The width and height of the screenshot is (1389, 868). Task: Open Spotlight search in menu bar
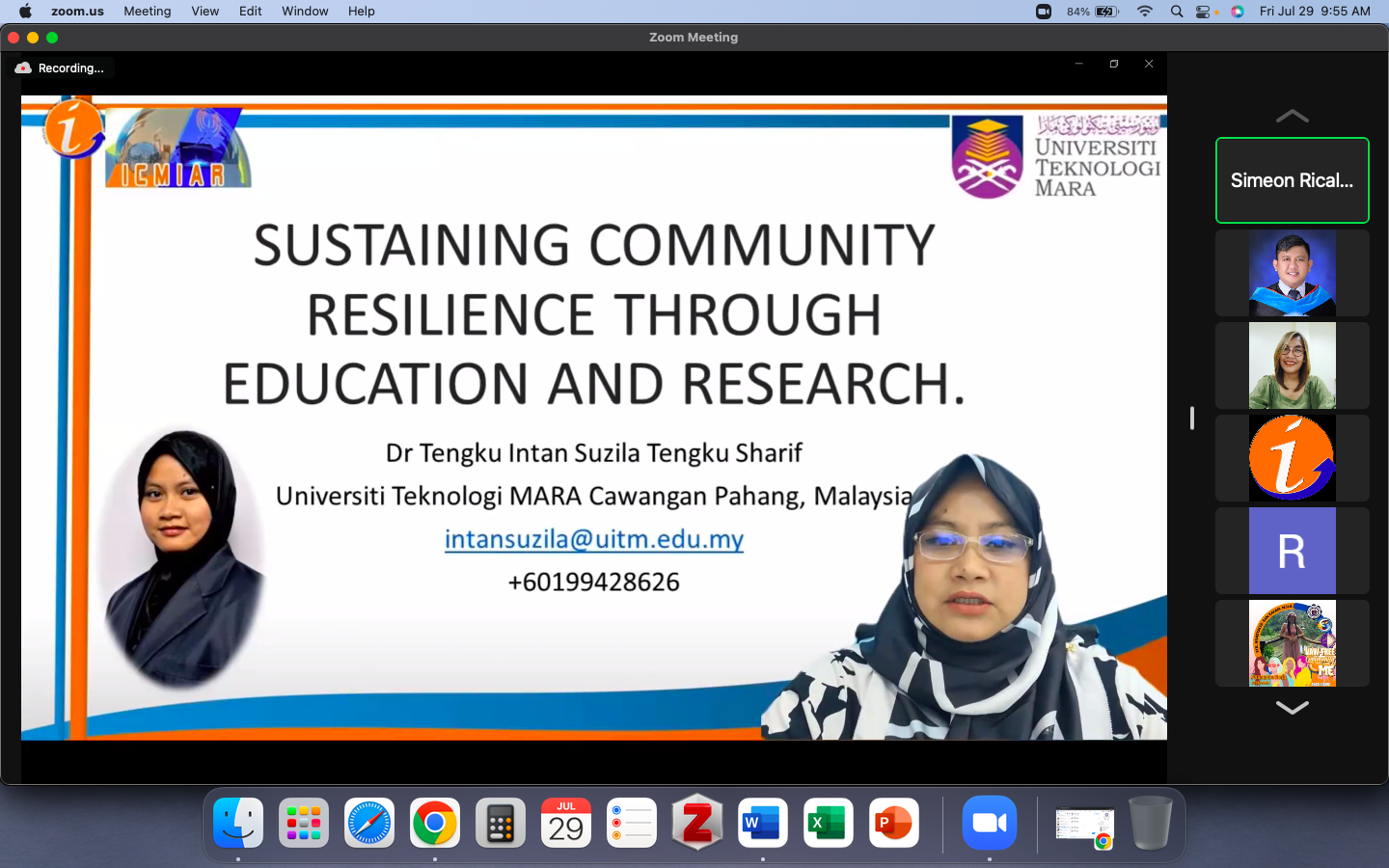[1176, 12]
